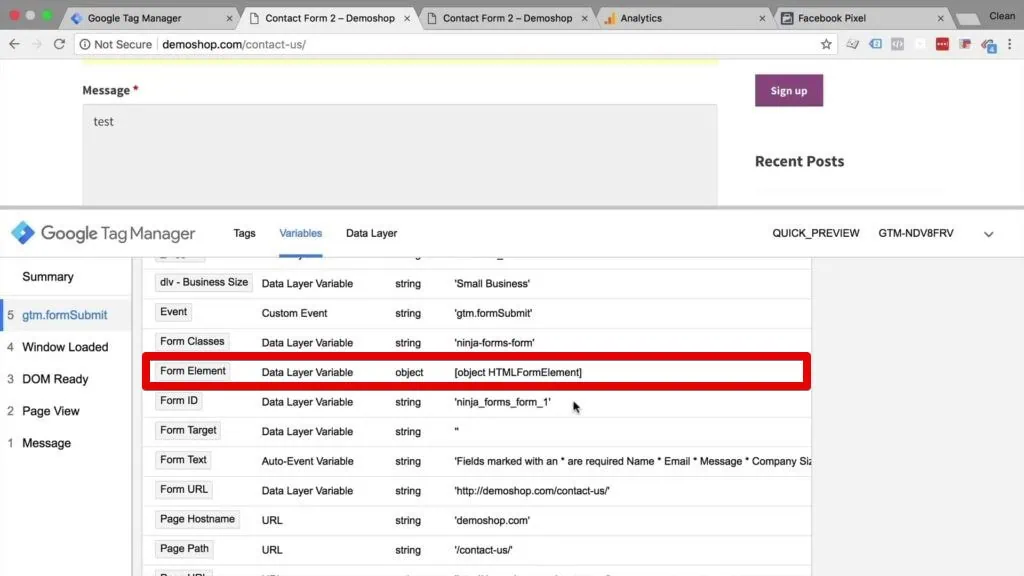Reload the page with the refresh icon
This screenshot has width=1024, height=576.
coord(62,44)
